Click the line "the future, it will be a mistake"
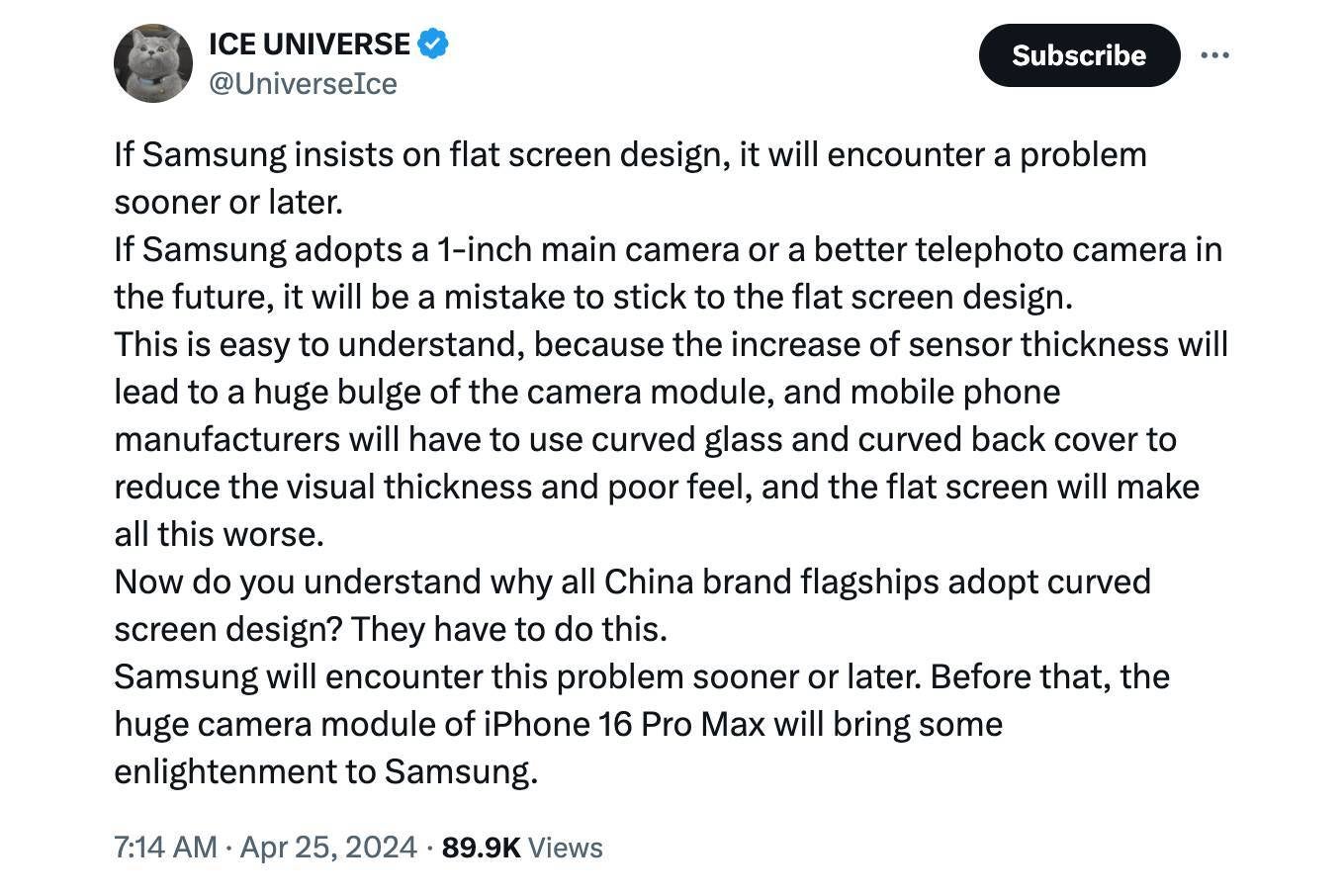This screenshot has height=896, width=1344. (x=593, y=297)
